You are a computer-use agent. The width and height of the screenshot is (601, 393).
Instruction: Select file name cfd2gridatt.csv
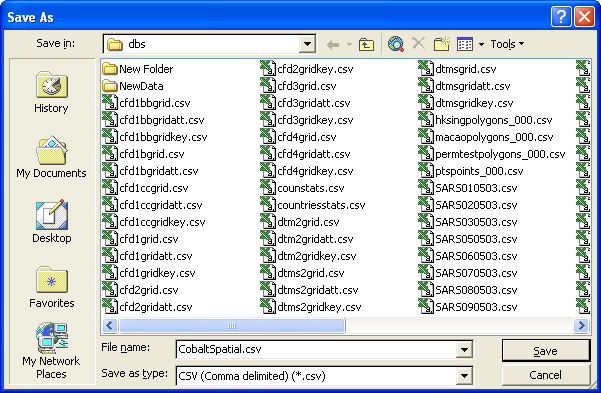[156, 307]
